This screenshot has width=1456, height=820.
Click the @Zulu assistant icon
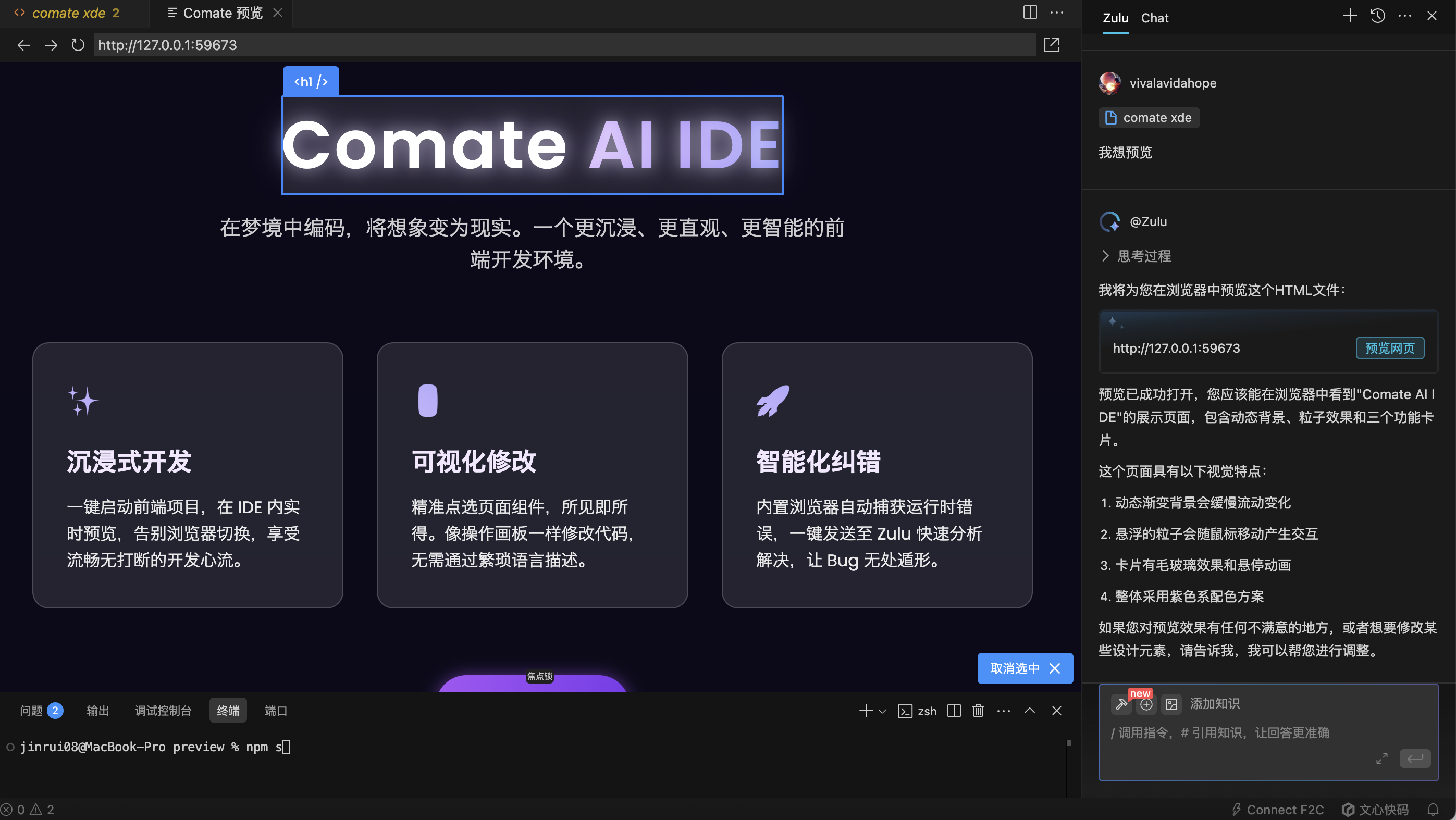point(1109,221)
